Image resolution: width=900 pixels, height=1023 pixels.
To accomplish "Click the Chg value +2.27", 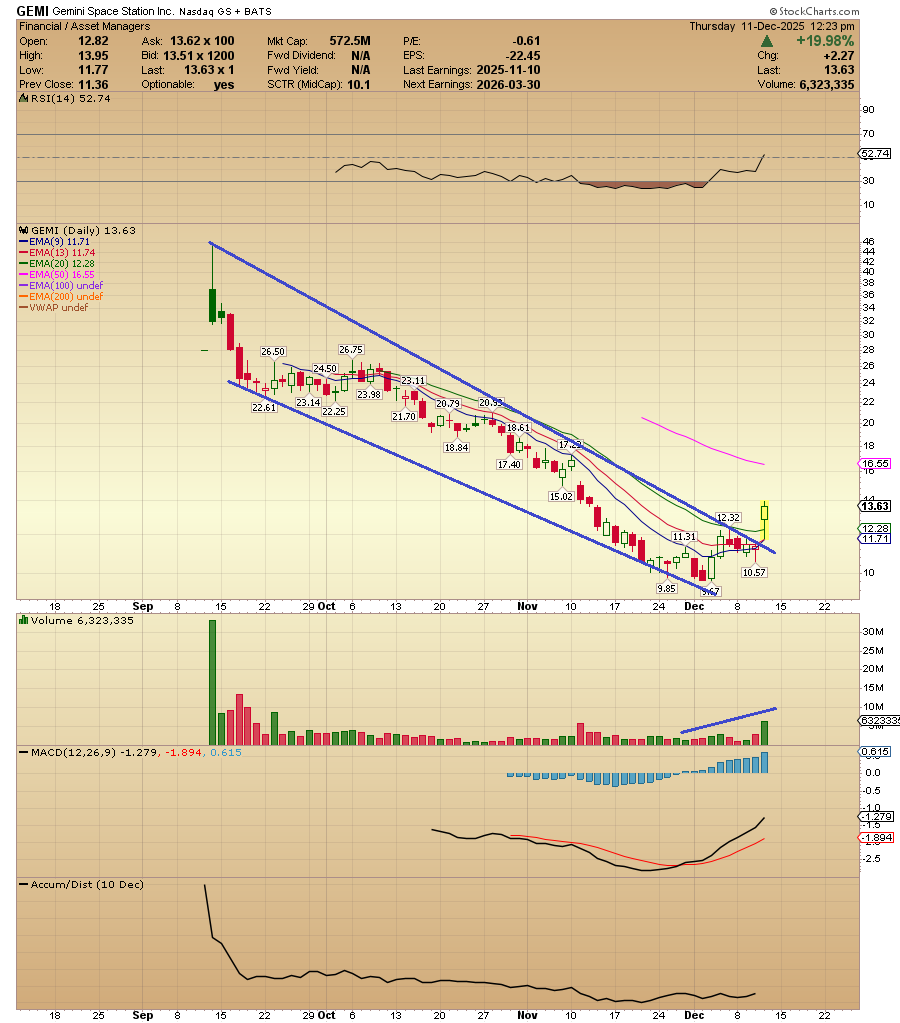I will click(x=839, y=55).
